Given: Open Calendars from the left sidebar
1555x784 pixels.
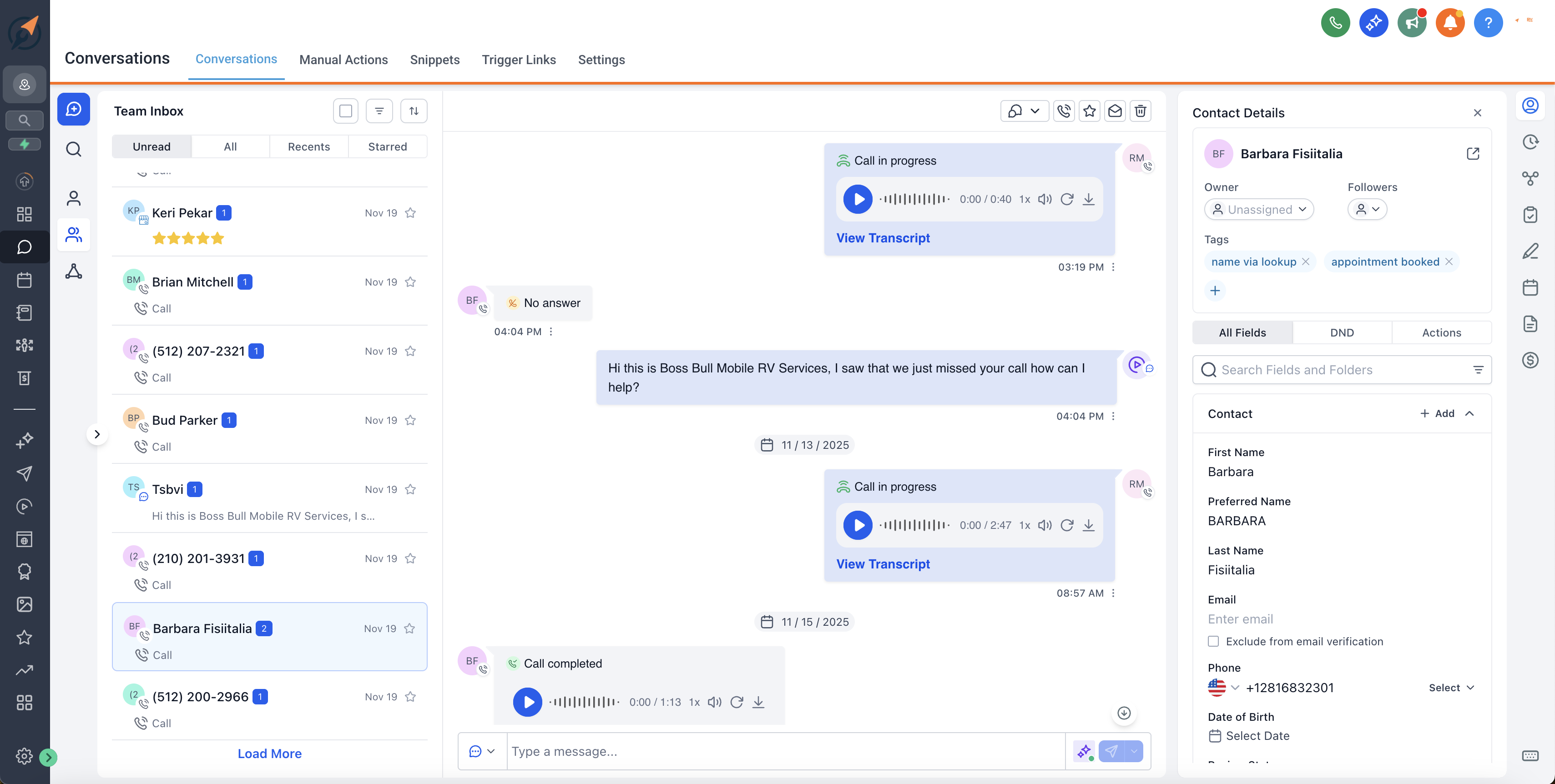Looking at the screenshot, I should click(24, 279).
